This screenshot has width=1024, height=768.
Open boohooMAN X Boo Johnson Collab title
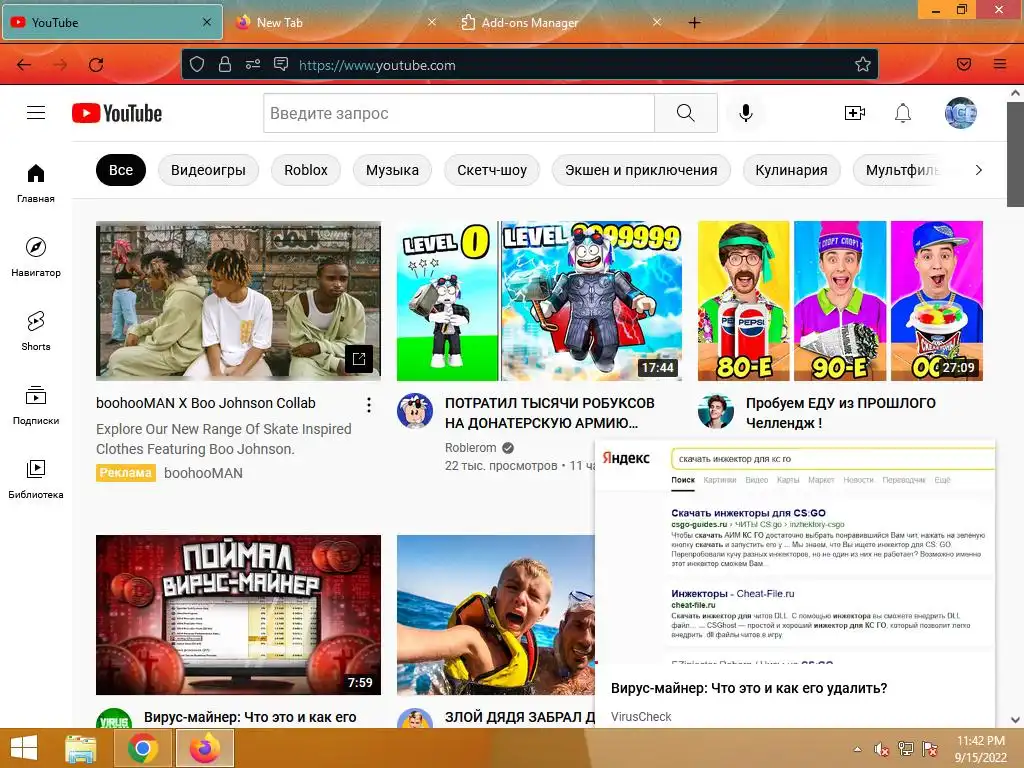[206, 403]
